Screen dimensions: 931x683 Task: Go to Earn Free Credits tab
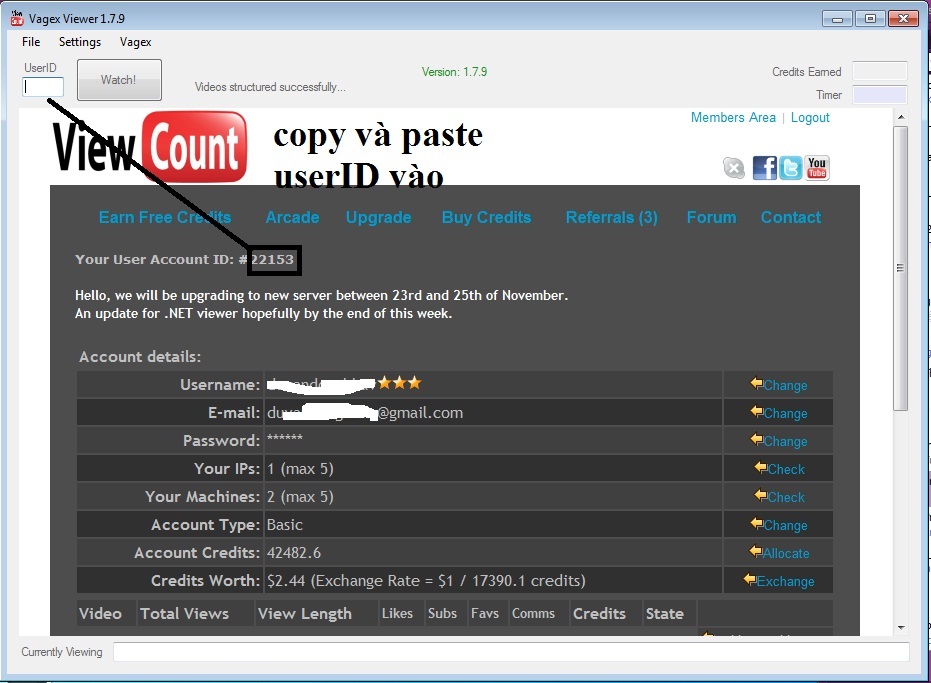coord(165,217)
